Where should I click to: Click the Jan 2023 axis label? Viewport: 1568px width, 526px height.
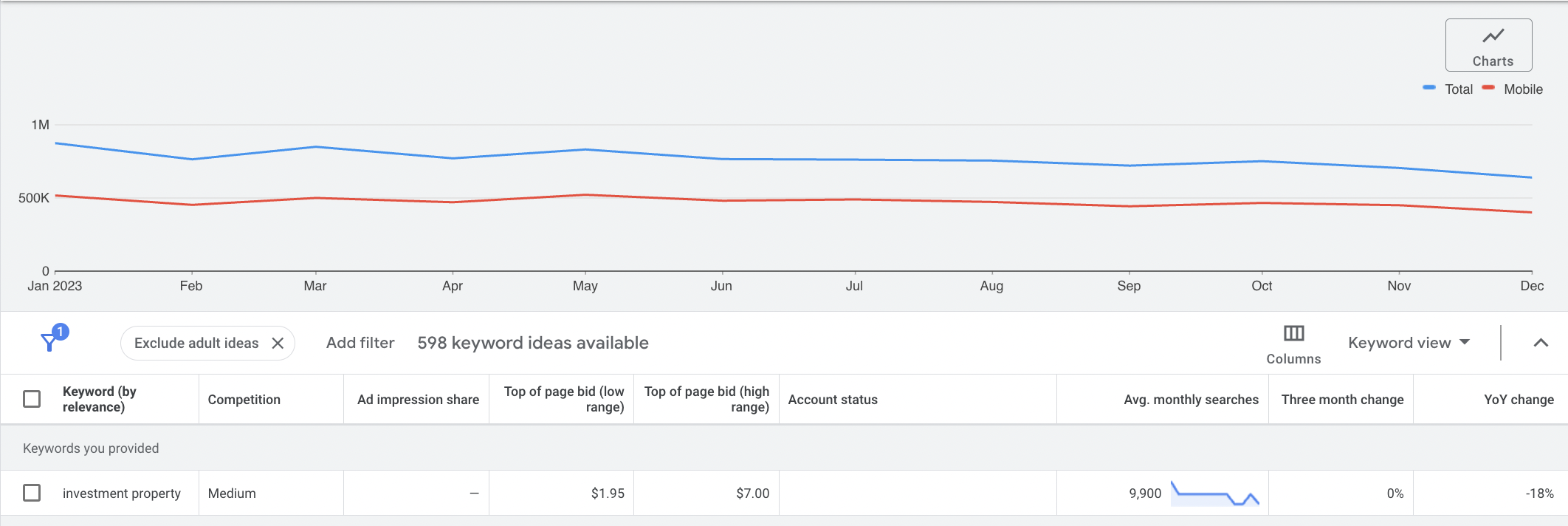pyautogui.click(x=55, y=286)
